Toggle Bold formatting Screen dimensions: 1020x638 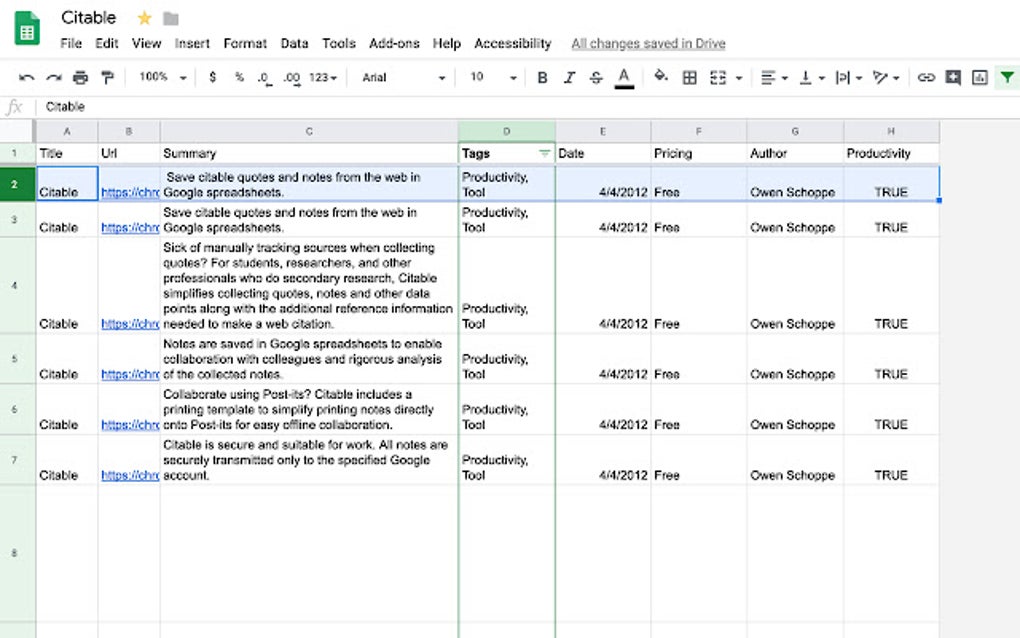(x=541, y=77)
